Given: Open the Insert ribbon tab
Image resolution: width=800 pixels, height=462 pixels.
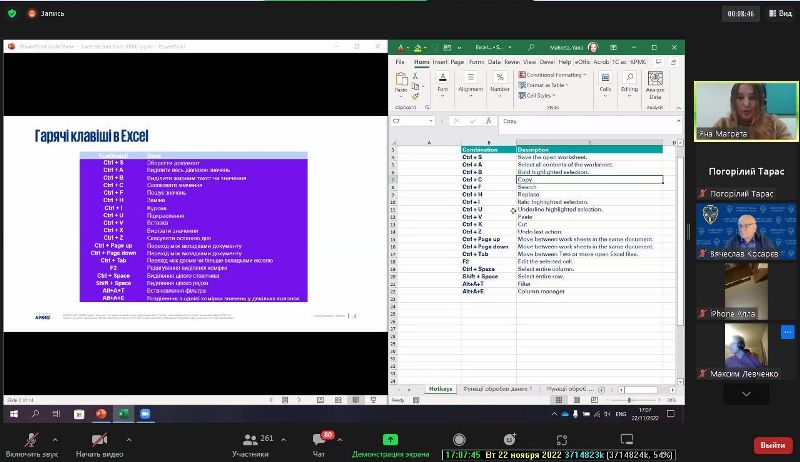Looking at the screenshot, I should coord(440,62).
